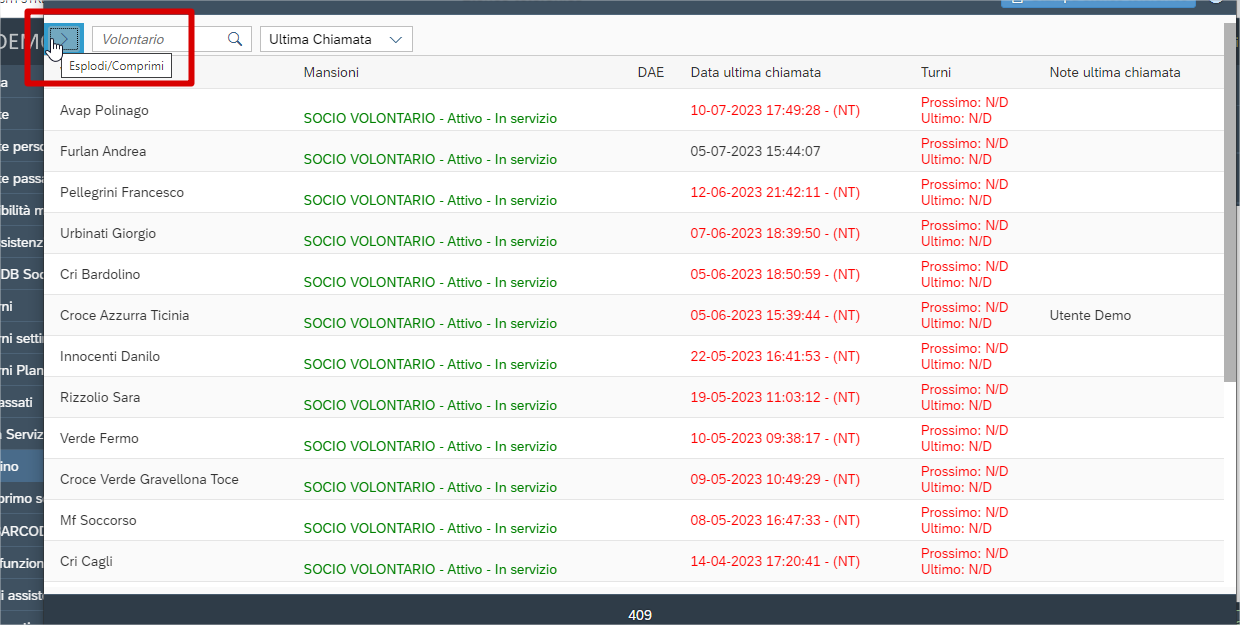Image resolution: width=1240 pixels, height=625 pixels.
Task: Click the vertical scrollbar thumb
Action: (x=1231, y=200)
